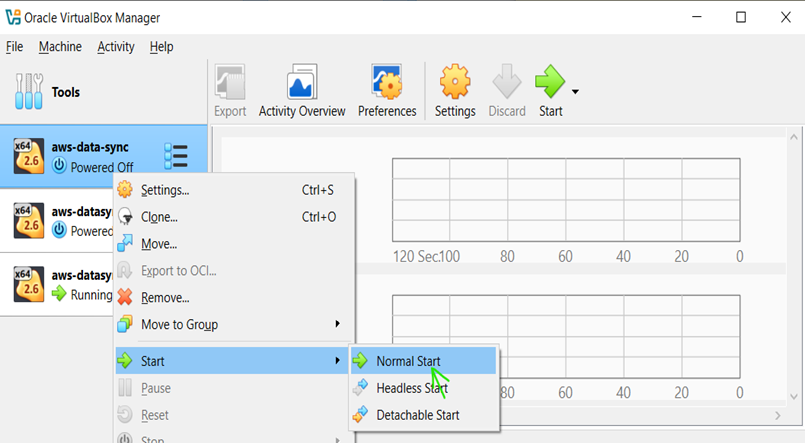The image size is (805, 443).
Task: Choose Remove... in the context menu
Action: (x=234, y=297)
